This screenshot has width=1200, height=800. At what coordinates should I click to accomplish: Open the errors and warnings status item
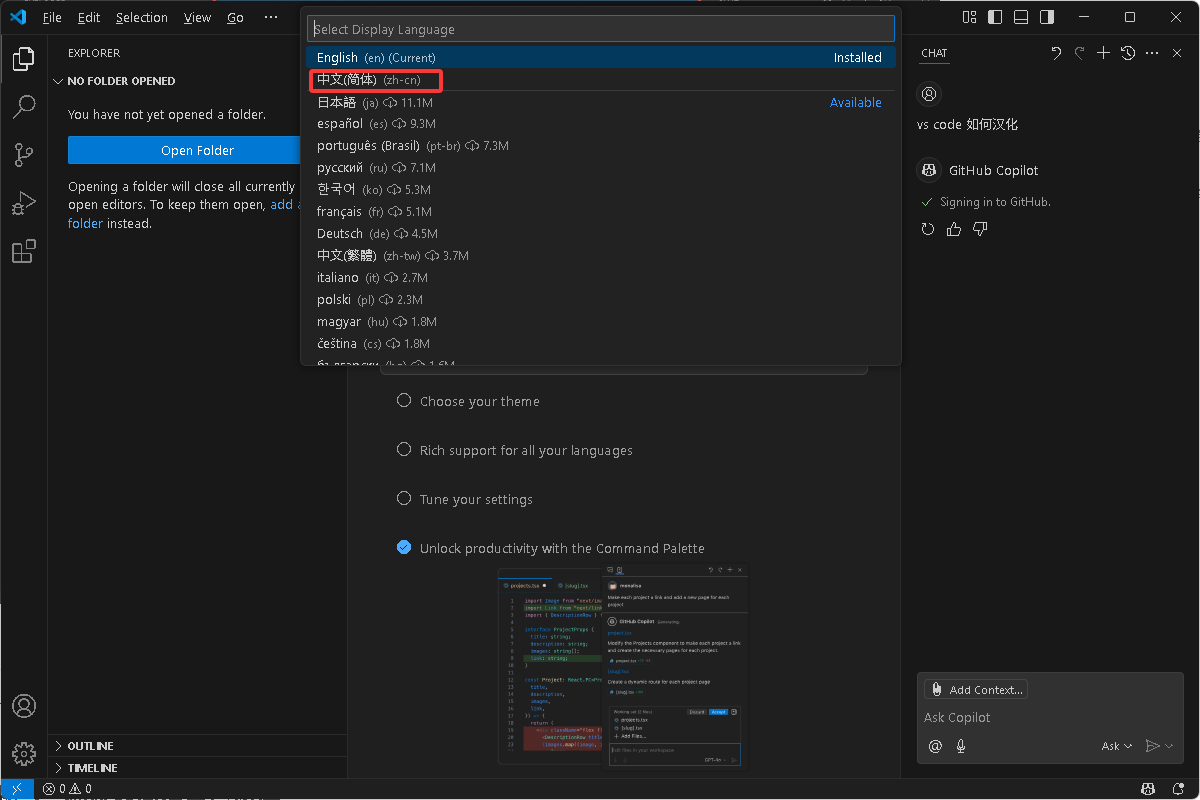67,789
